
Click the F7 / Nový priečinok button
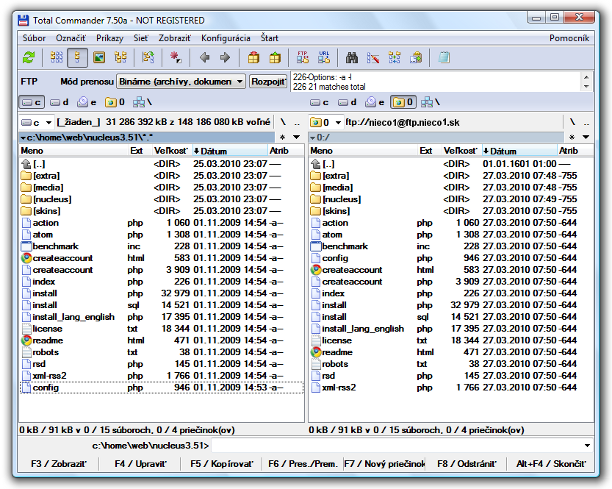384,464
